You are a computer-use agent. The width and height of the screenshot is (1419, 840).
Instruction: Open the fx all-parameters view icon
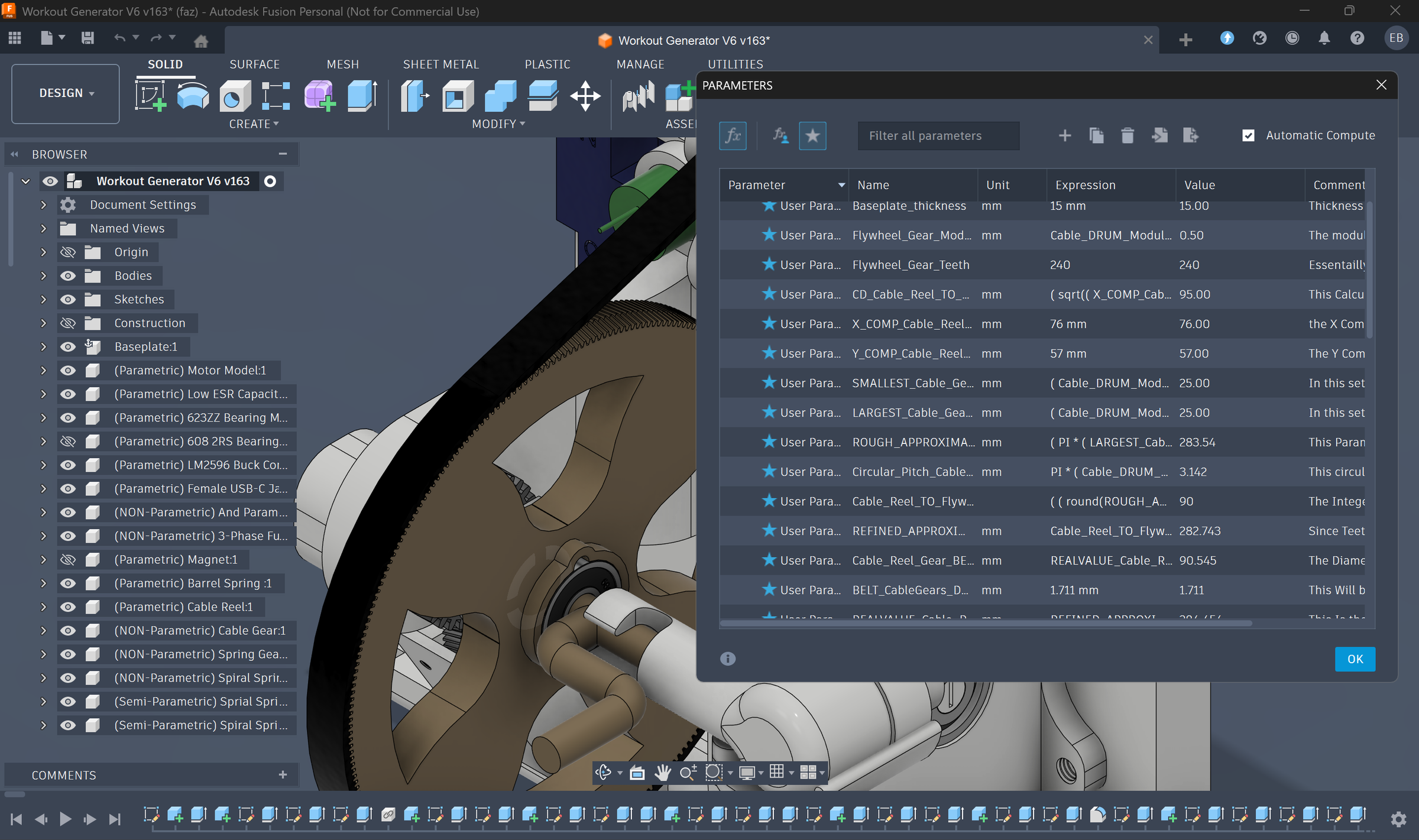coord(733,135)
